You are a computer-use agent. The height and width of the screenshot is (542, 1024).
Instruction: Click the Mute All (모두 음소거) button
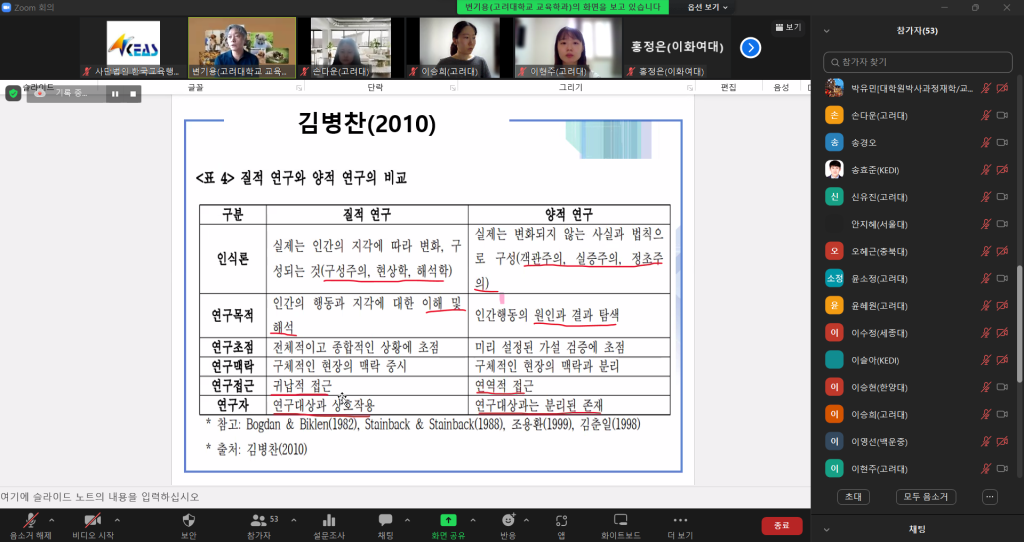coord(924,496)
